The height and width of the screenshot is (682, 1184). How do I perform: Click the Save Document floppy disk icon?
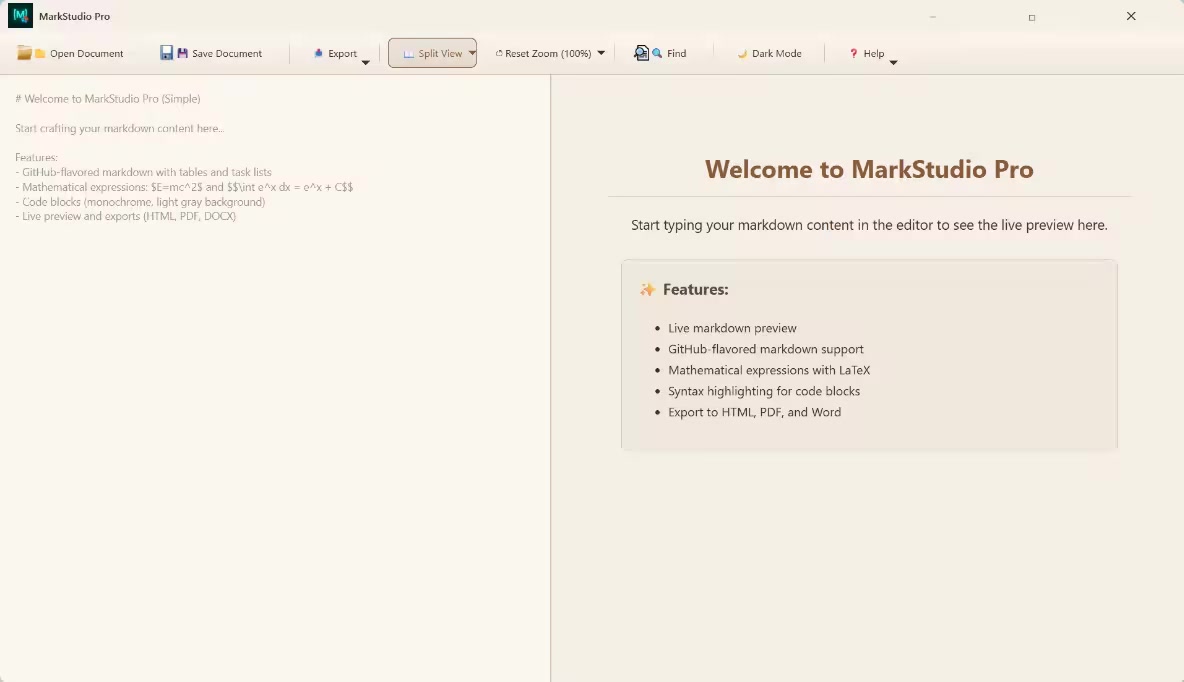(167, 53)
